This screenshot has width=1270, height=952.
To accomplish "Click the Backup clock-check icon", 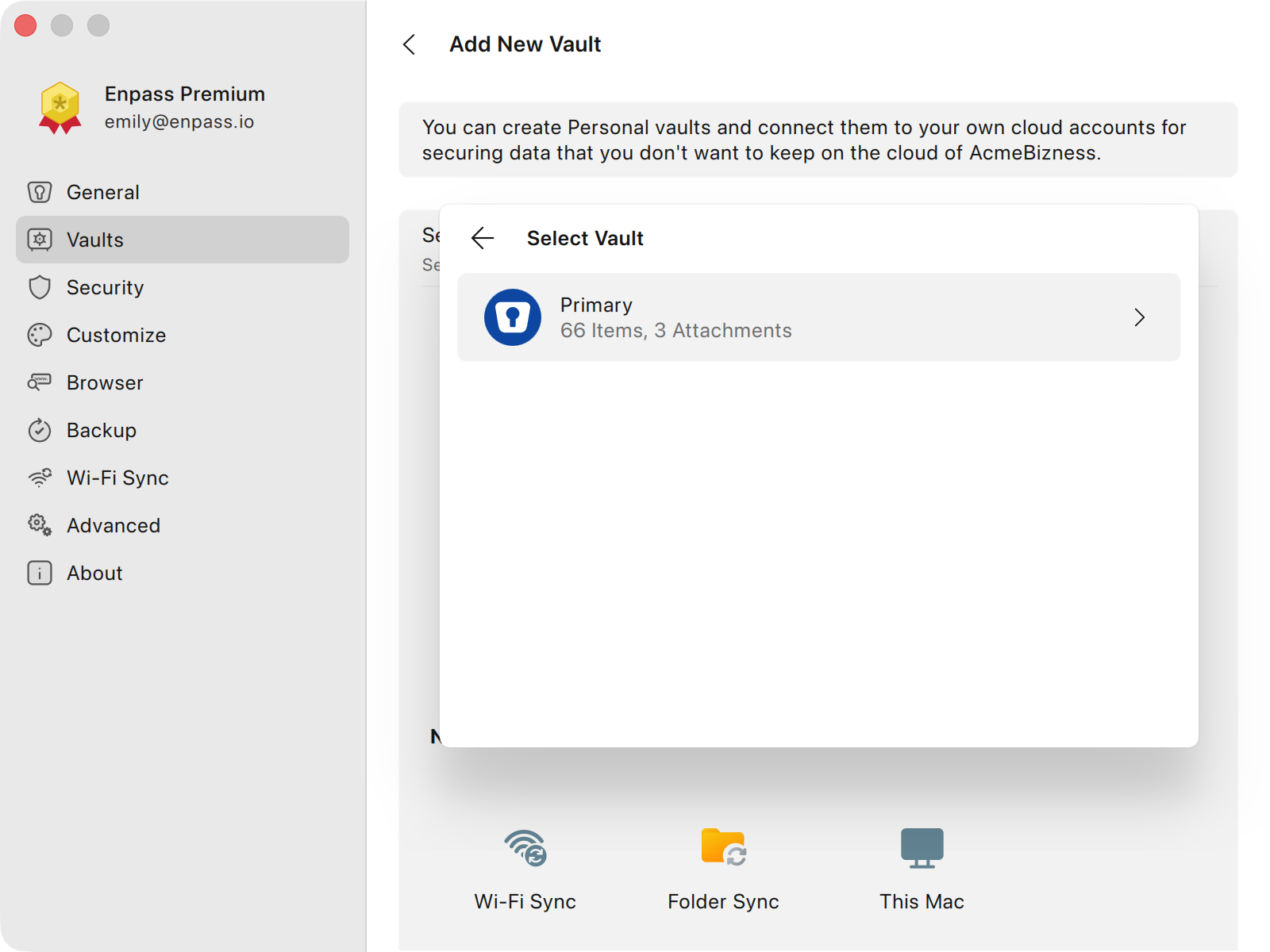I will point(40,430).
